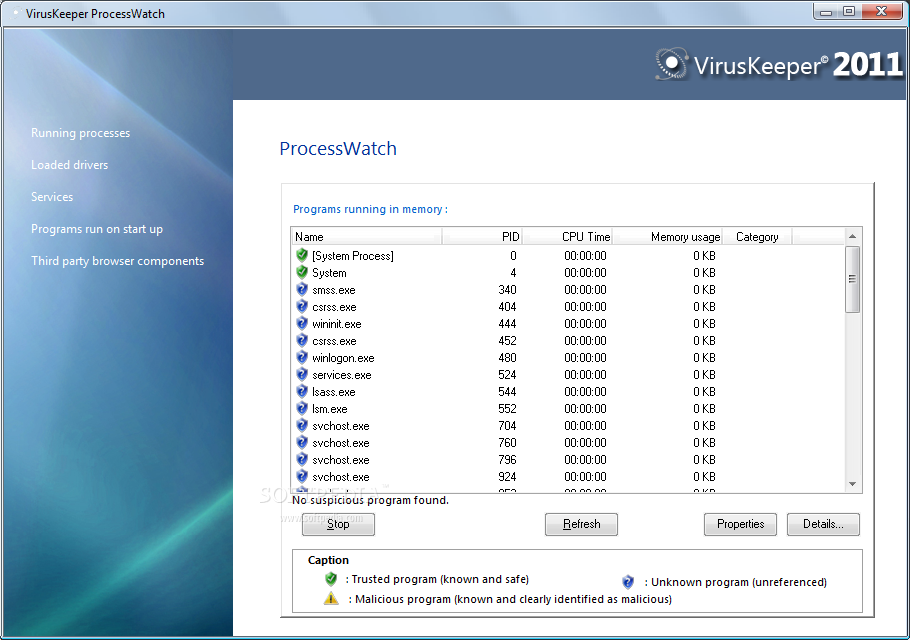Click the Malicious program warning triangle in Caption
This screenshot has width=910, height=640.
331,598
